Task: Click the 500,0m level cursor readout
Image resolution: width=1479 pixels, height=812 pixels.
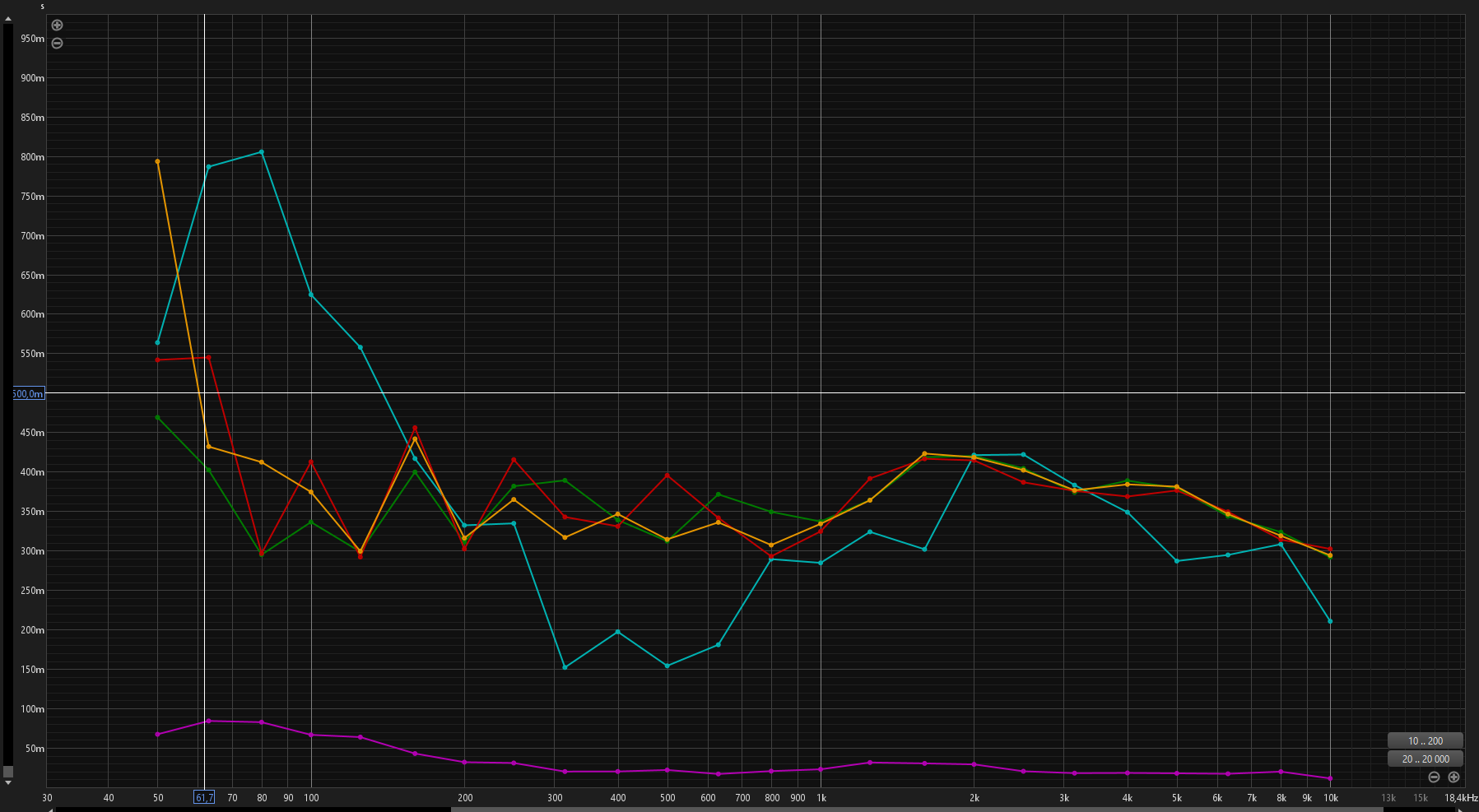Action: (28, 394)
